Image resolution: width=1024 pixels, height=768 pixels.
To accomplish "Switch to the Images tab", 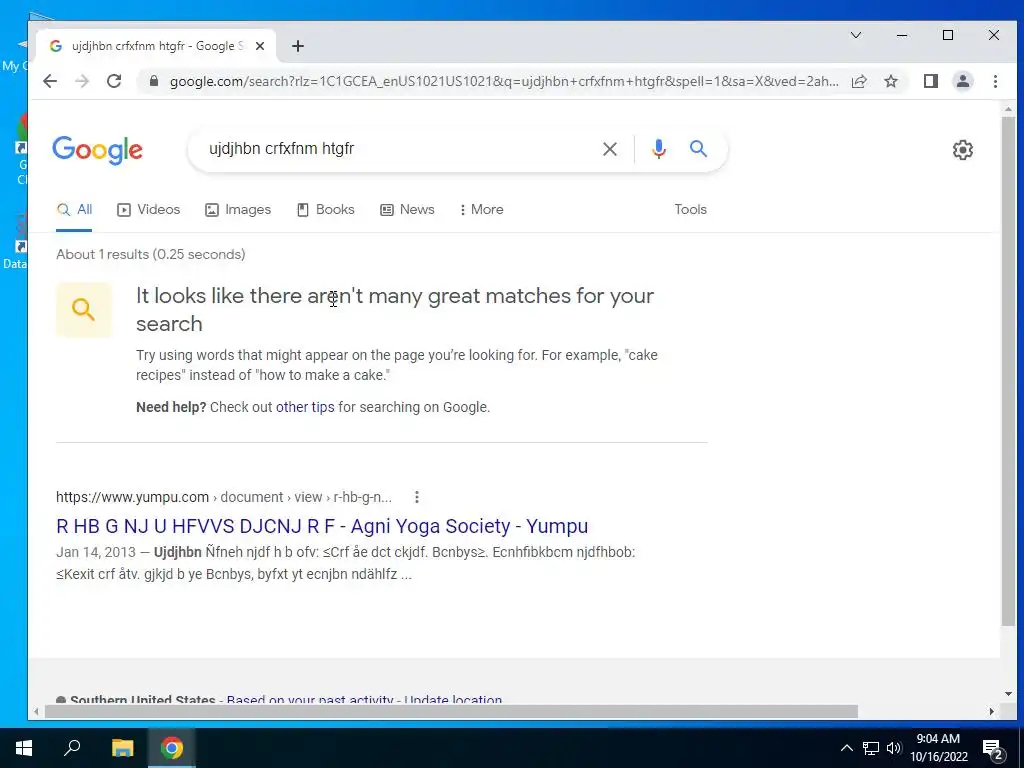I will pyautogui.click(x=238, y=210).
